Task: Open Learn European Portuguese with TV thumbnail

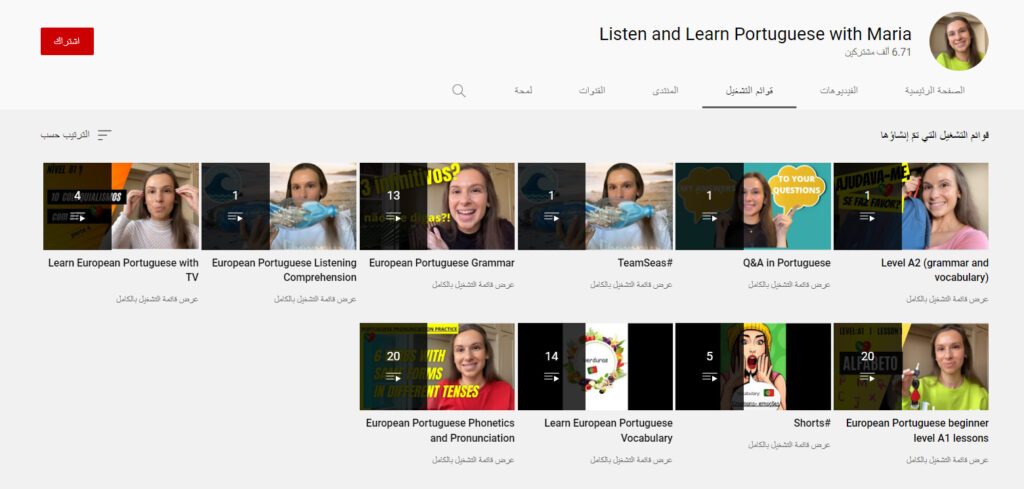Action: tap(121, 206)
